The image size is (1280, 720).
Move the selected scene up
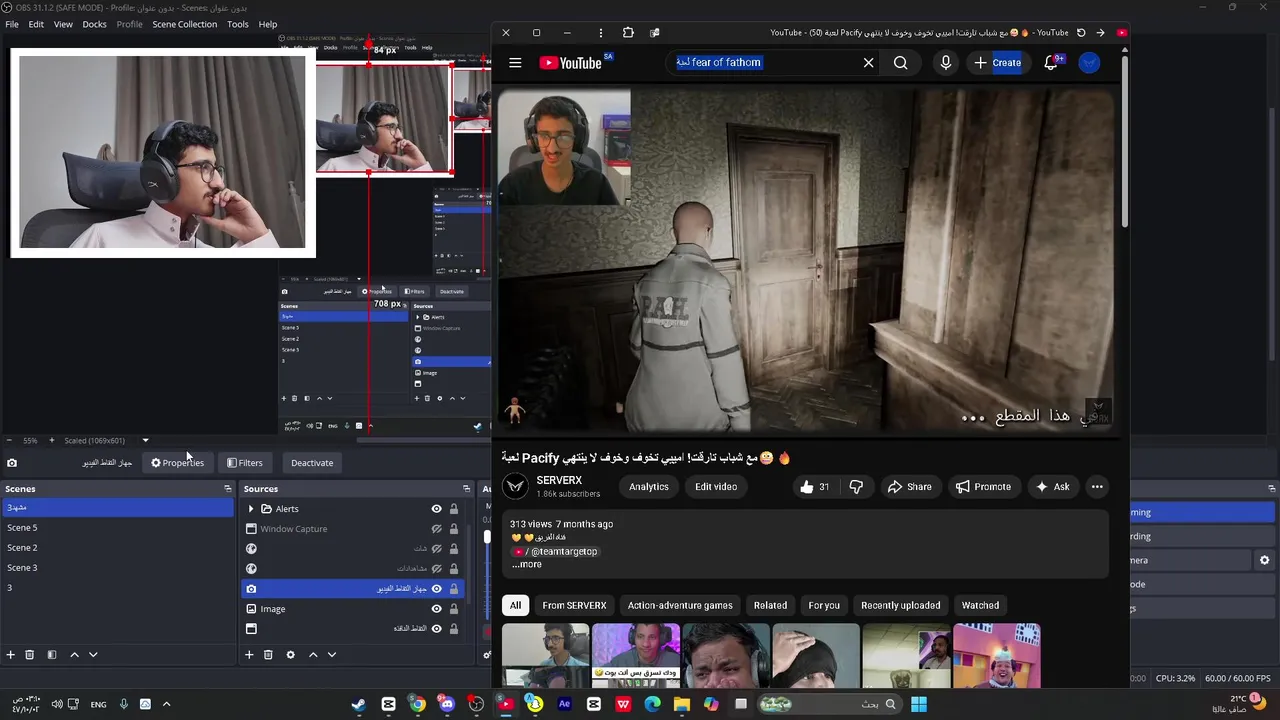[x=74, y=655]
